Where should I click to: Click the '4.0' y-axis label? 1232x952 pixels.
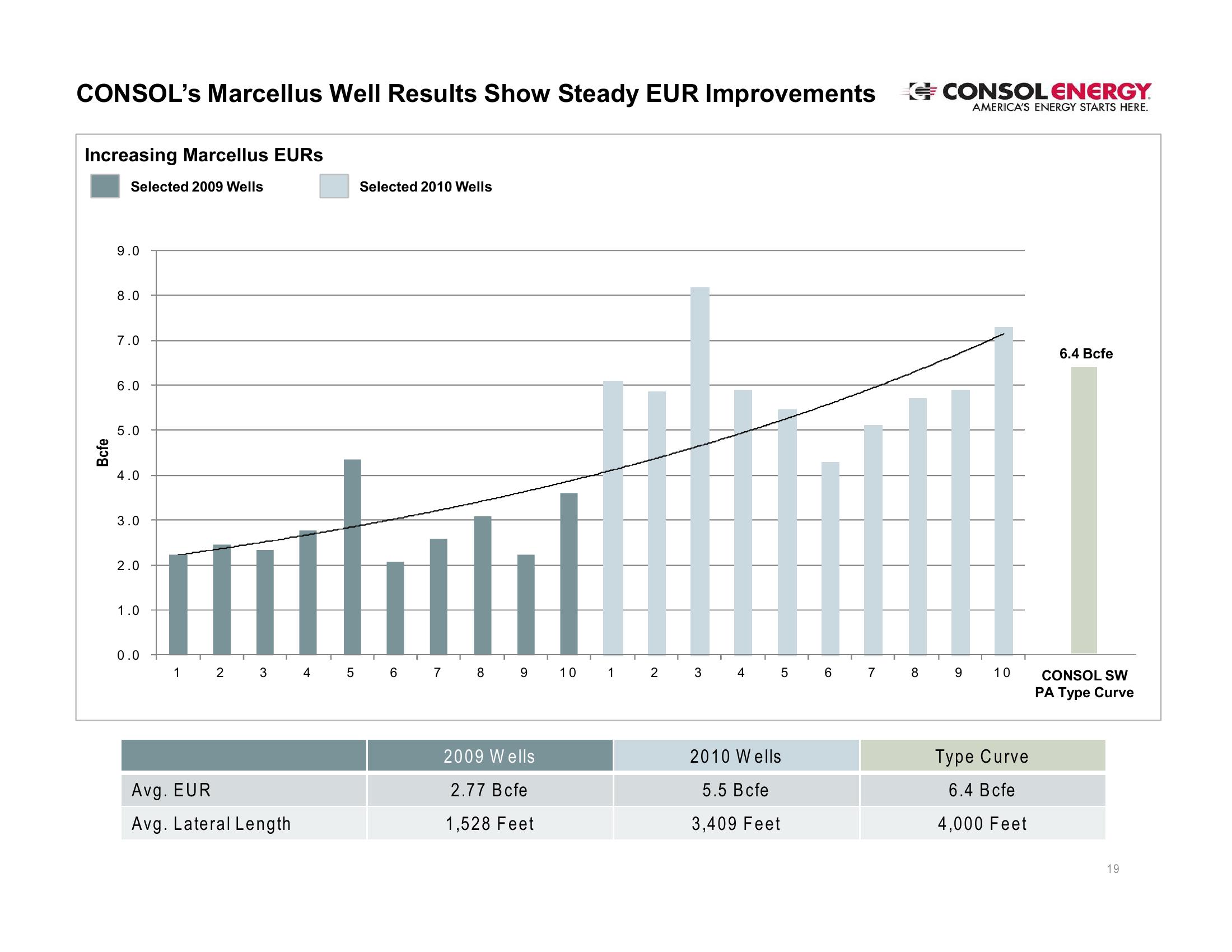click(128, 475)
